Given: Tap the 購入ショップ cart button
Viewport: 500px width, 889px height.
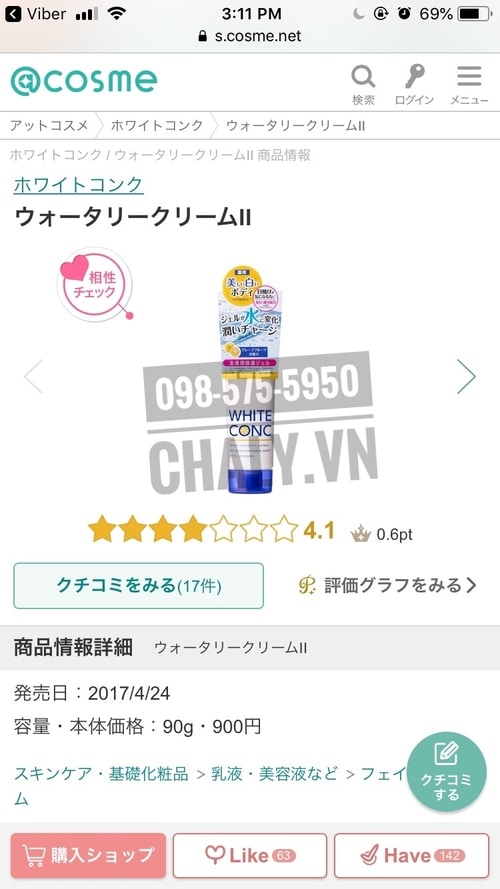Looking at the screenshot, I should [x=88, y=855].
